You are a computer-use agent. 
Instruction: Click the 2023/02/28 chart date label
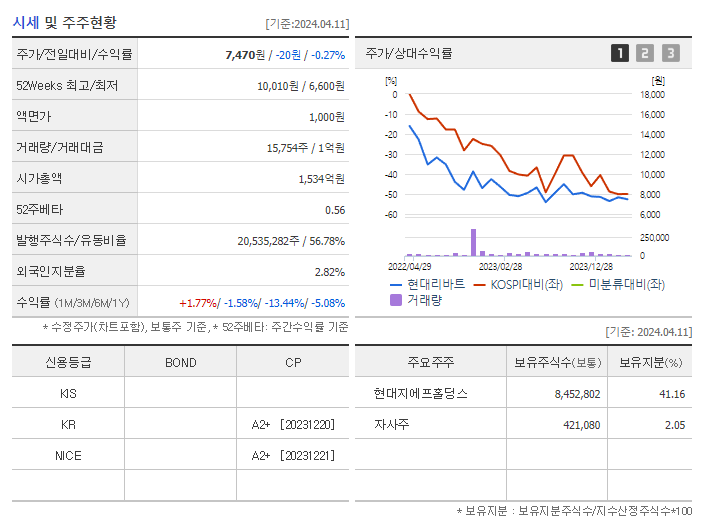click(501, 266)
